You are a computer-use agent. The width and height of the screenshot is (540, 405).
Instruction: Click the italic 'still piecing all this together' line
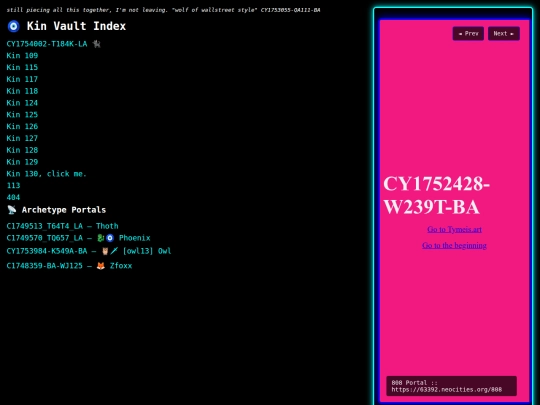(x=163, y=10)
